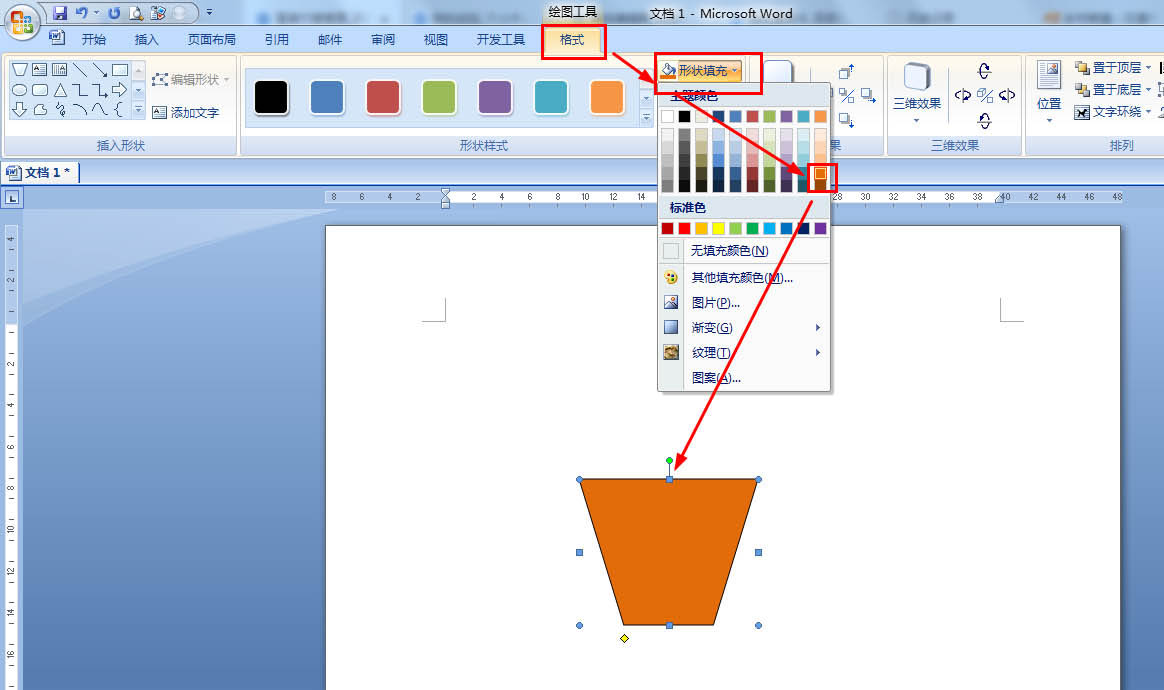Pick the straight line shape

pos(80,70)
